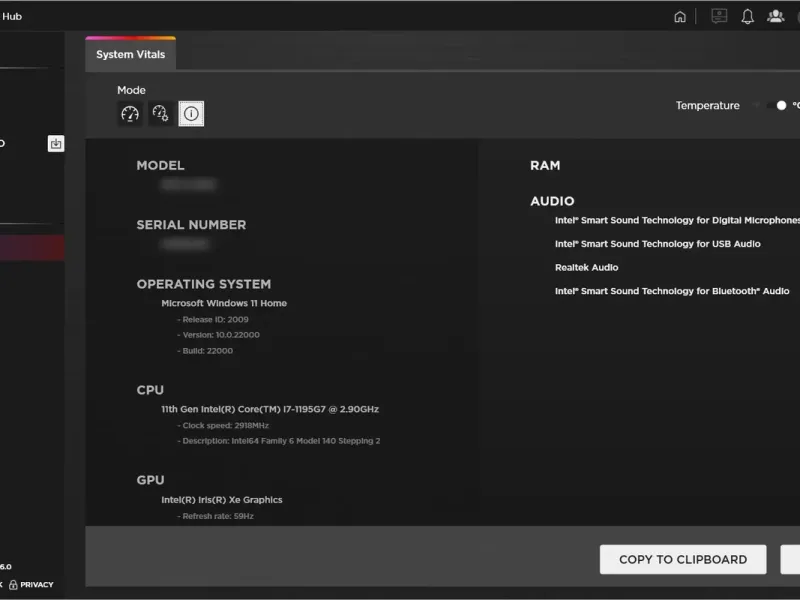Select the gauge dashboard mode icon
The width and height of the screenshot is (800, 600).
[x=130, y=114]
